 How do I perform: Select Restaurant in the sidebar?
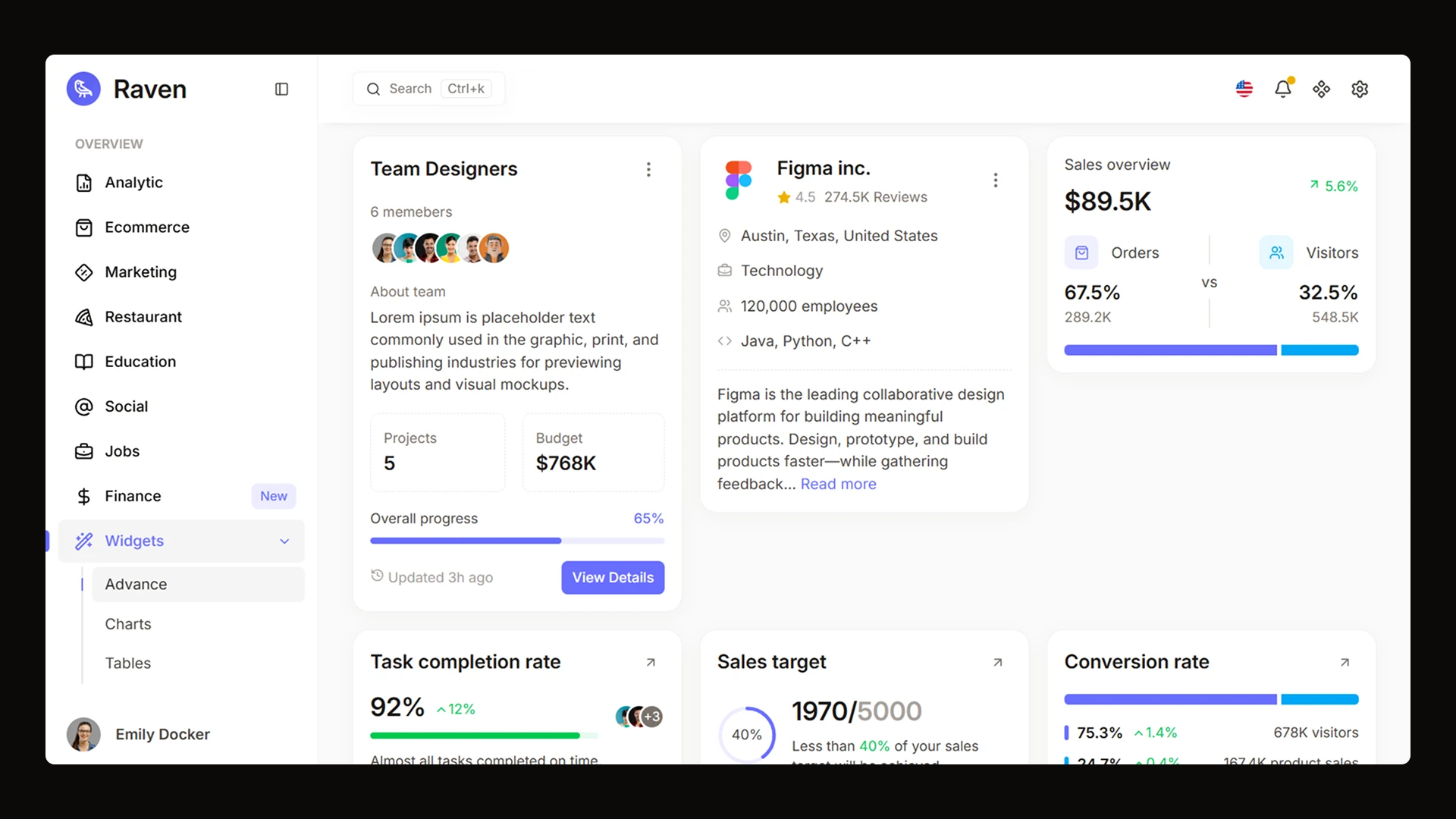point(181,317)
